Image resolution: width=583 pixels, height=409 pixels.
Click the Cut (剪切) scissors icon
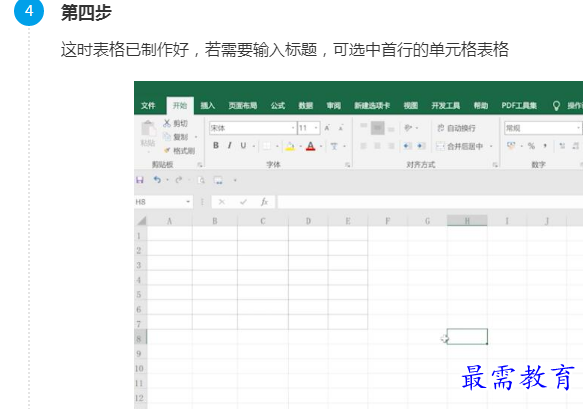[167, 123]
